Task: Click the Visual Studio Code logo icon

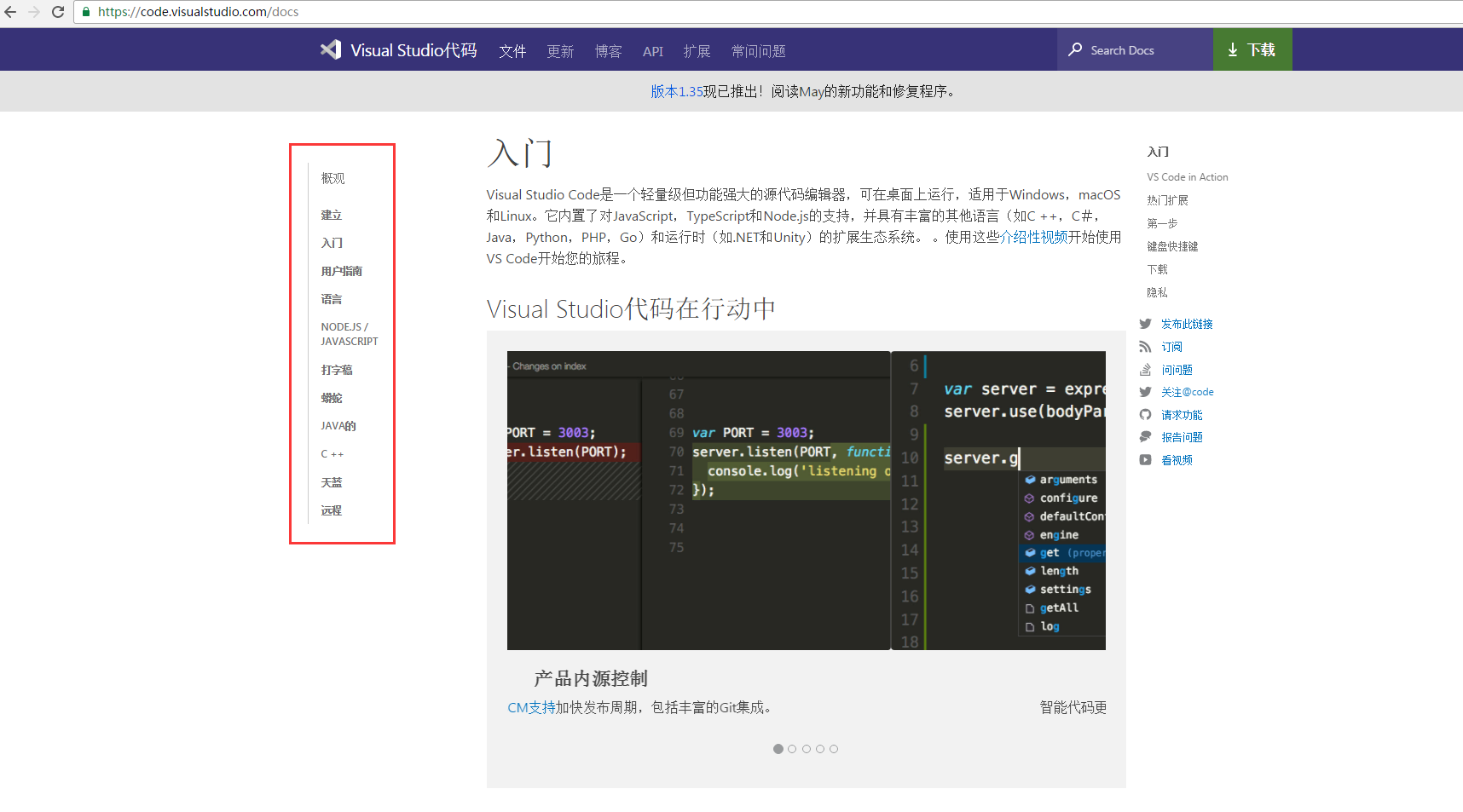Action: tap(331, 49)
